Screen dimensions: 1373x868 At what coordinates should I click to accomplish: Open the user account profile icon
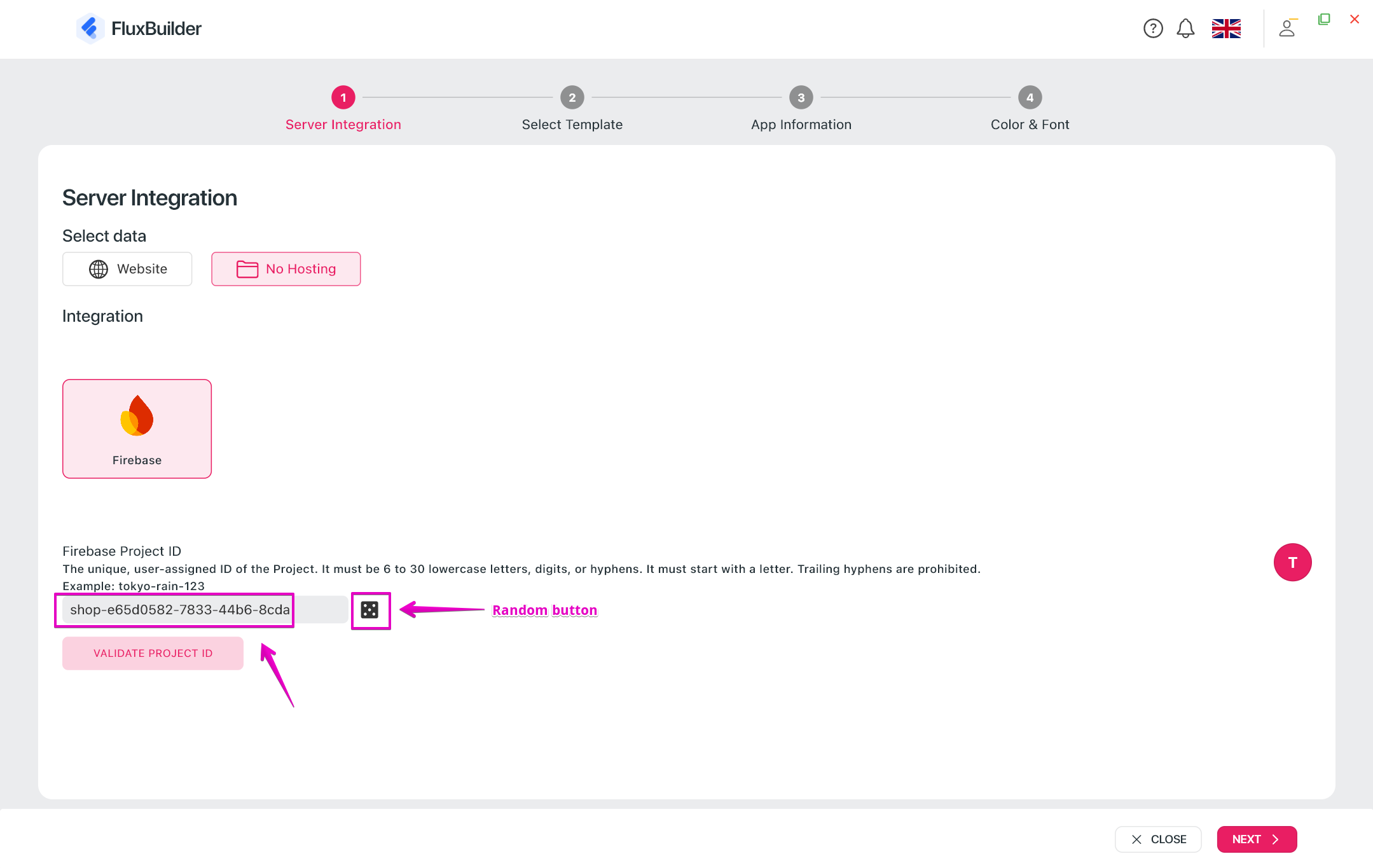1287,29
